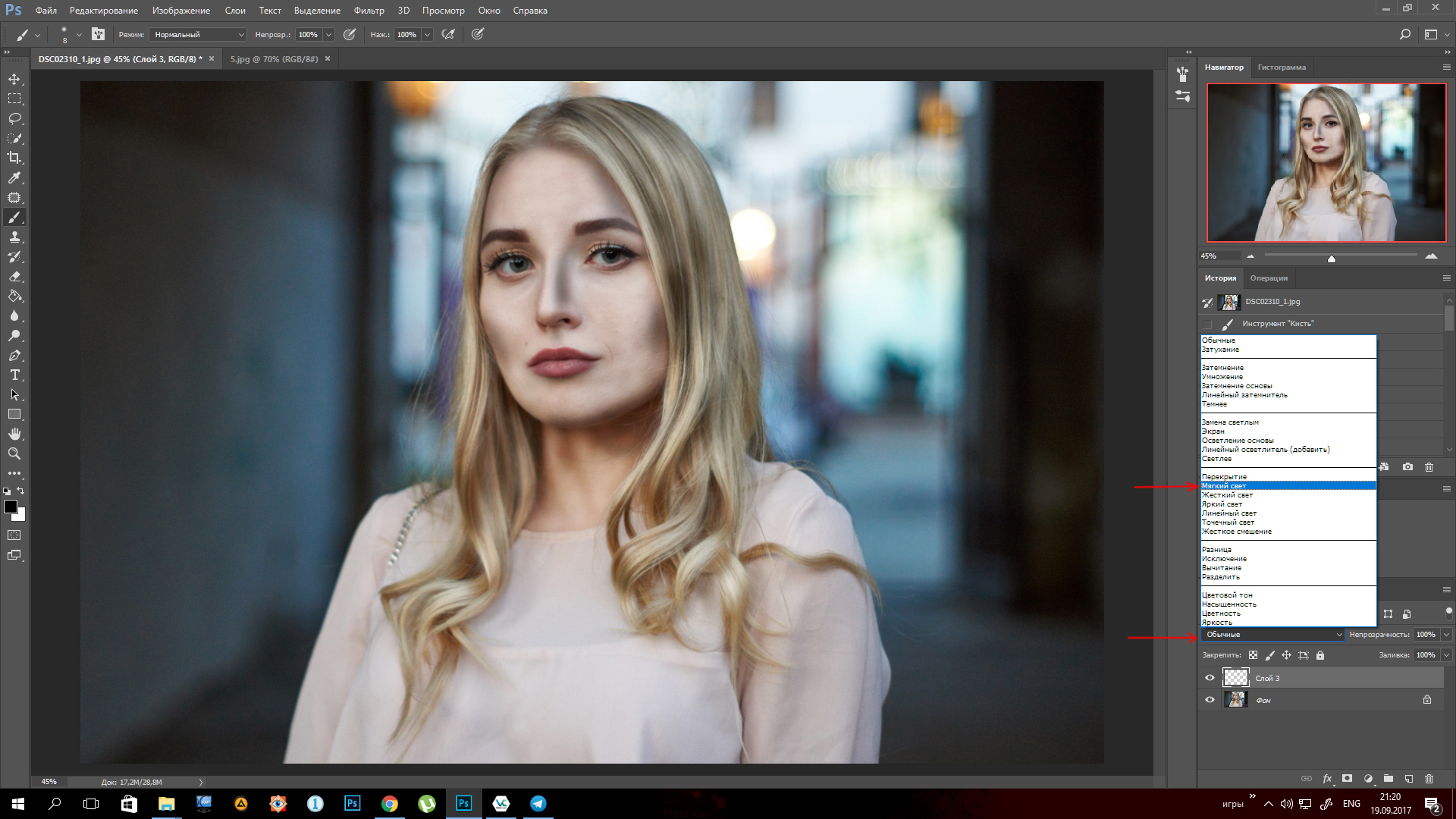Select the Lasso tool
Screen dimensions: 1456x819
(14, 118)
